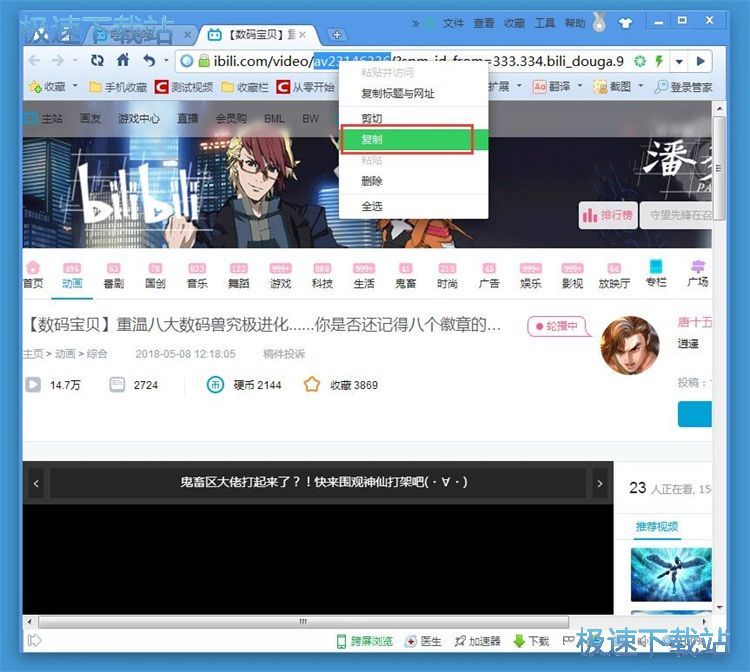The height and width of the screenshot is (672, 750).
Task: Open the 测试视频 bookmark
Action: (184, 87)
